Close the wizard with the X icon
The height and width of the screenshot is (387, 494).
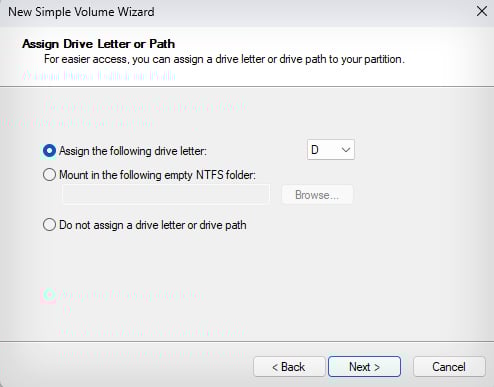click(x=482, y=11)
